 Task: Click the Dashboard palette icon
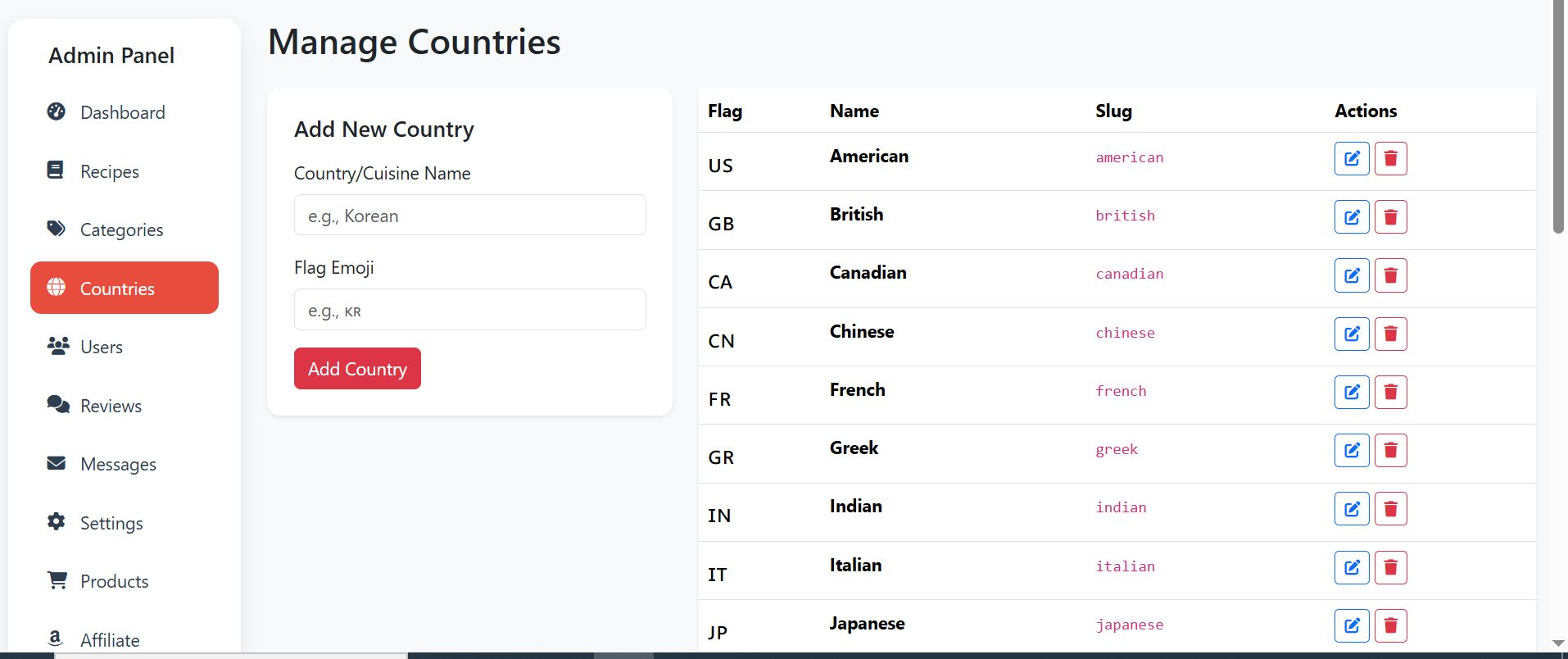click(57, 111)
